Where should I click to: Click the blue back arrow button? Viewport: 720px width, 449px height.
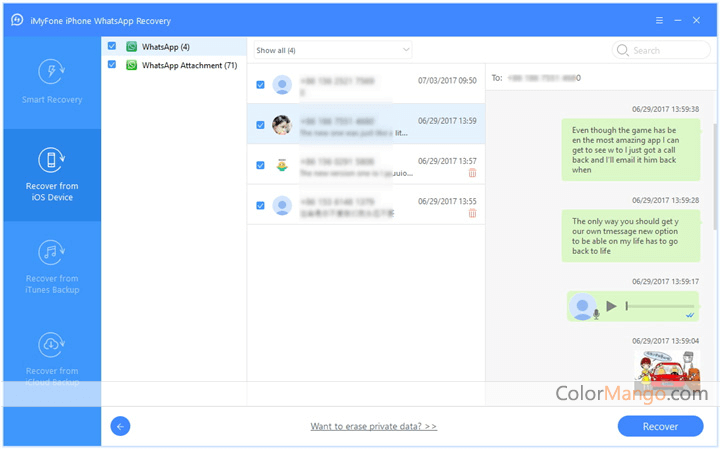pyautogui.click(x=121, y=426)
